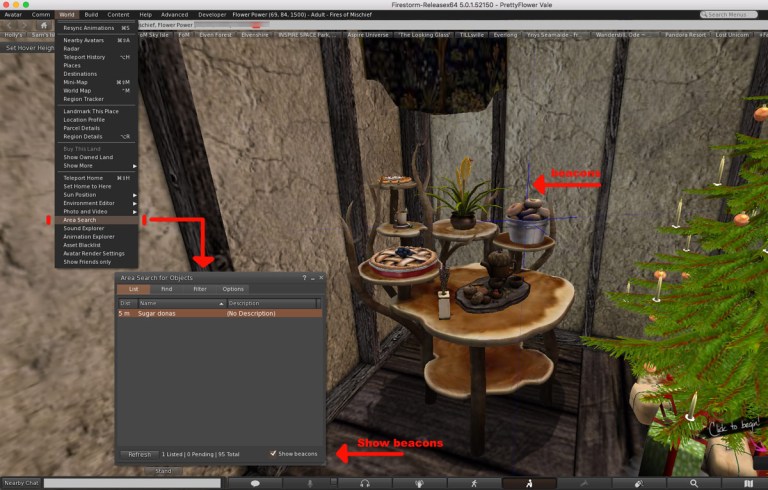This screenshot has height=490, width=768.
Task: Click the walking figure toolbar icon
Action: click(474, 483)
